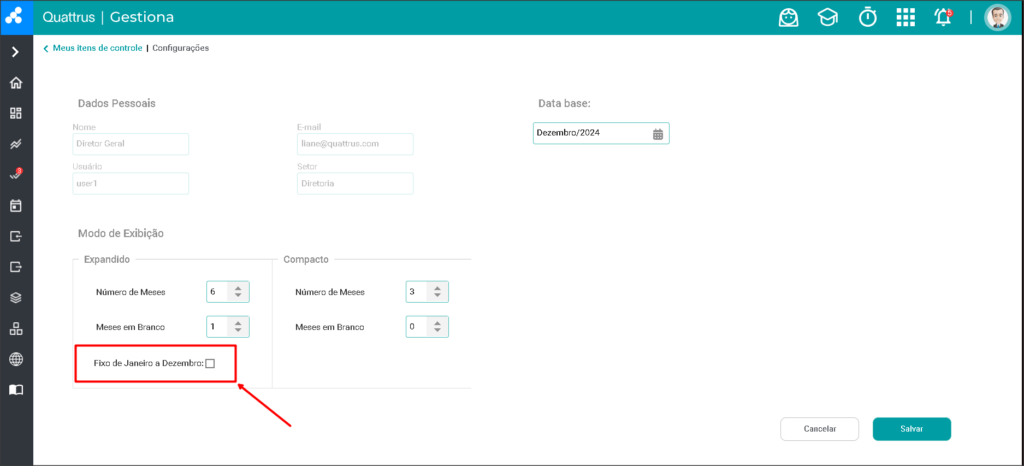1024x466 pixels.
Task: Click the Compacto Número de Meses value 3
Action: [x=416, y=292]
